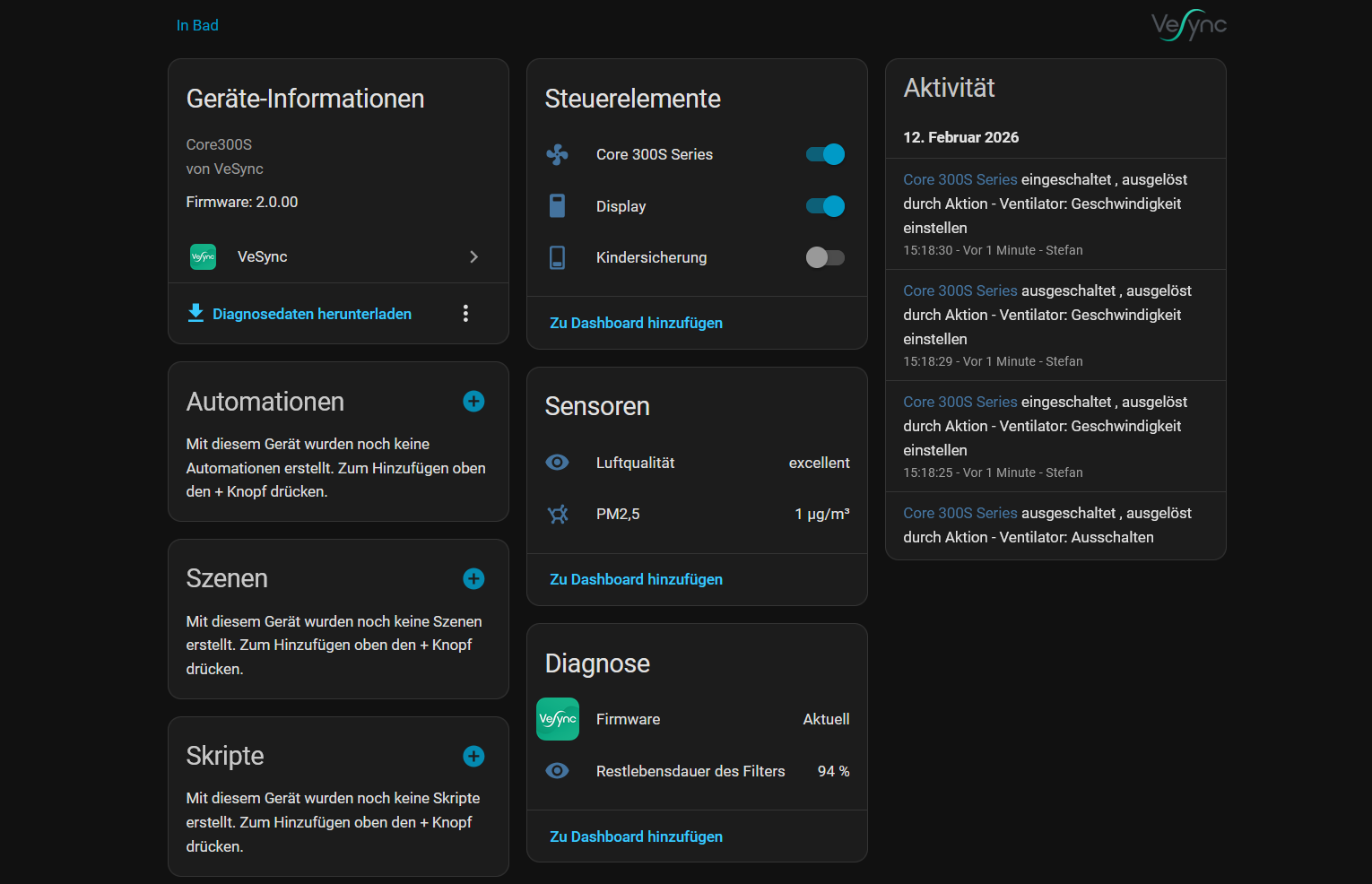Click the VeSync Firmware icon in Diagnose

click(557, 719)
